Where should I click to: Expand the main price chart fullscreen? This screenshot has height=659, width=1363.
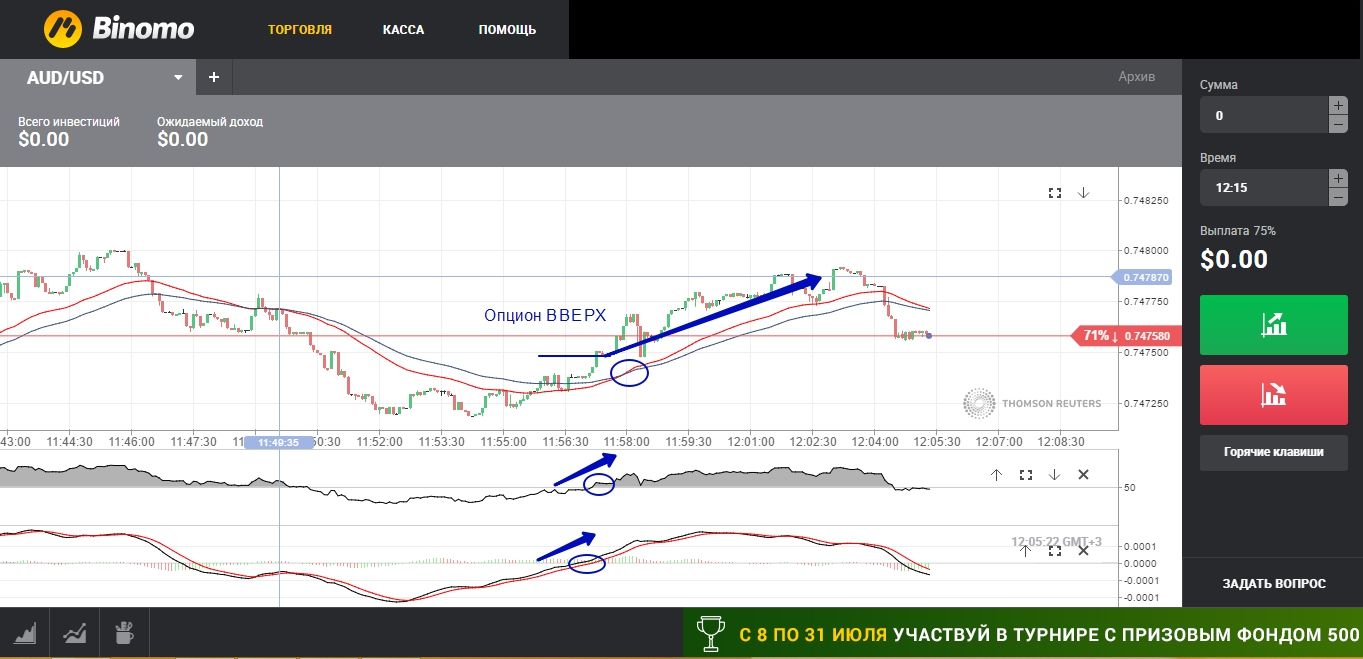tap(1054, 192)
